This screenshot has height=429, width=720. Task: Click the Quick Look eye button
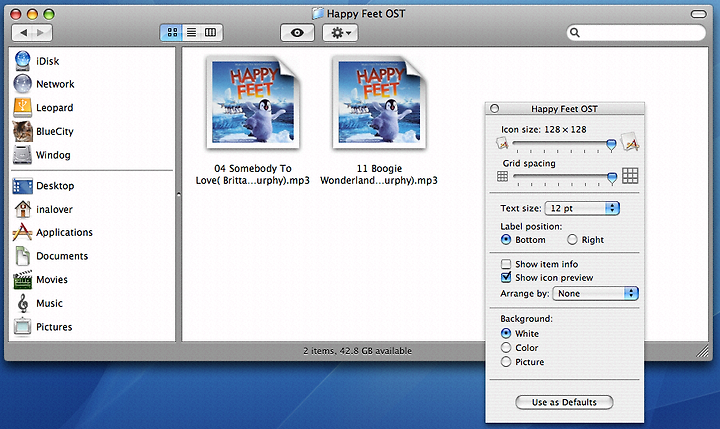pos(297,33)
